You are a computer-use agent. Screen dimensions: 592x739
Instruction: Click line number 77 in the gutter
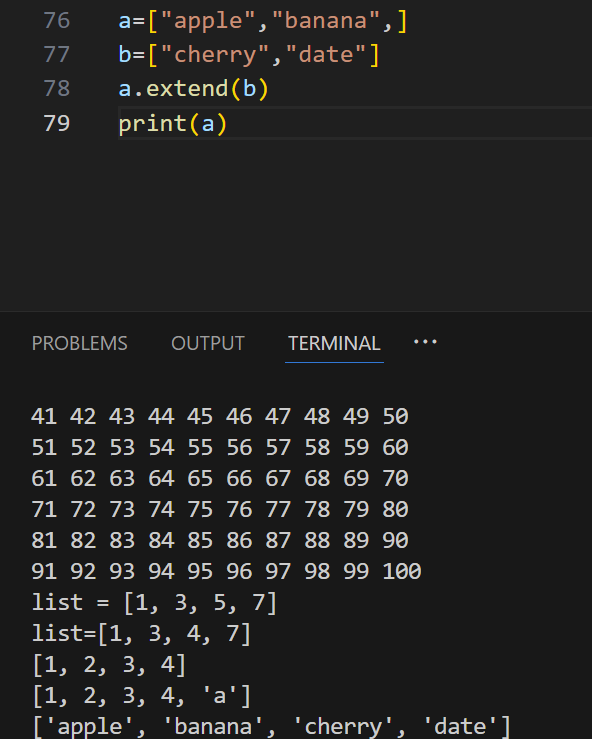(x=57, y=55)
